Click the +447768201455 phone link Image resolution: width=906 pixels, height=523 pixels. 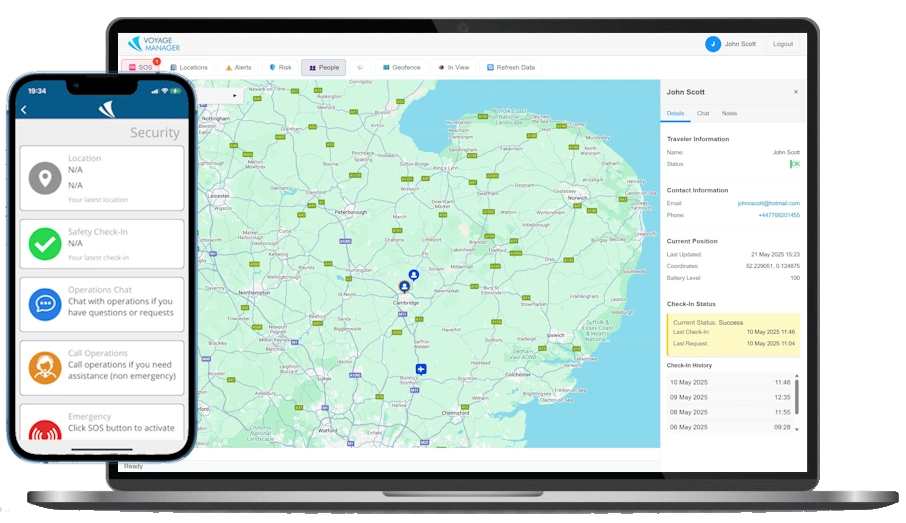click(x=779, y=215)
